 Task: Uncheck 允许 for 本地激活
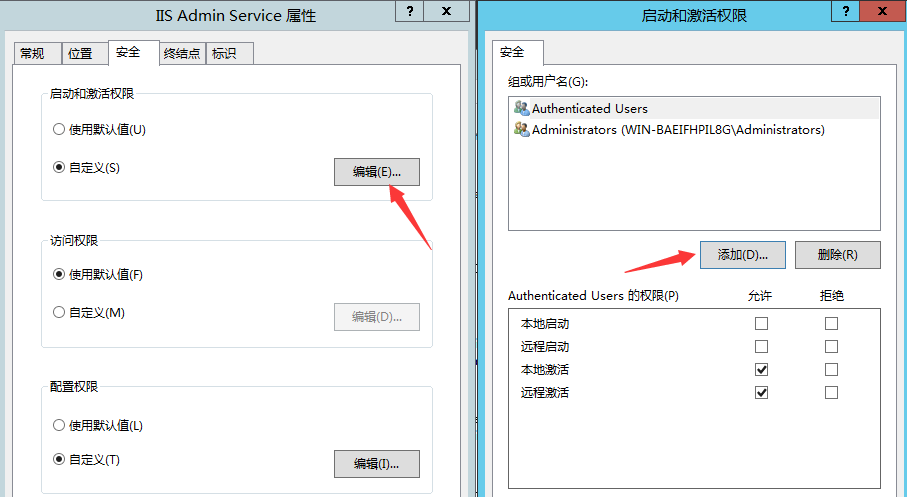(762, 370)
